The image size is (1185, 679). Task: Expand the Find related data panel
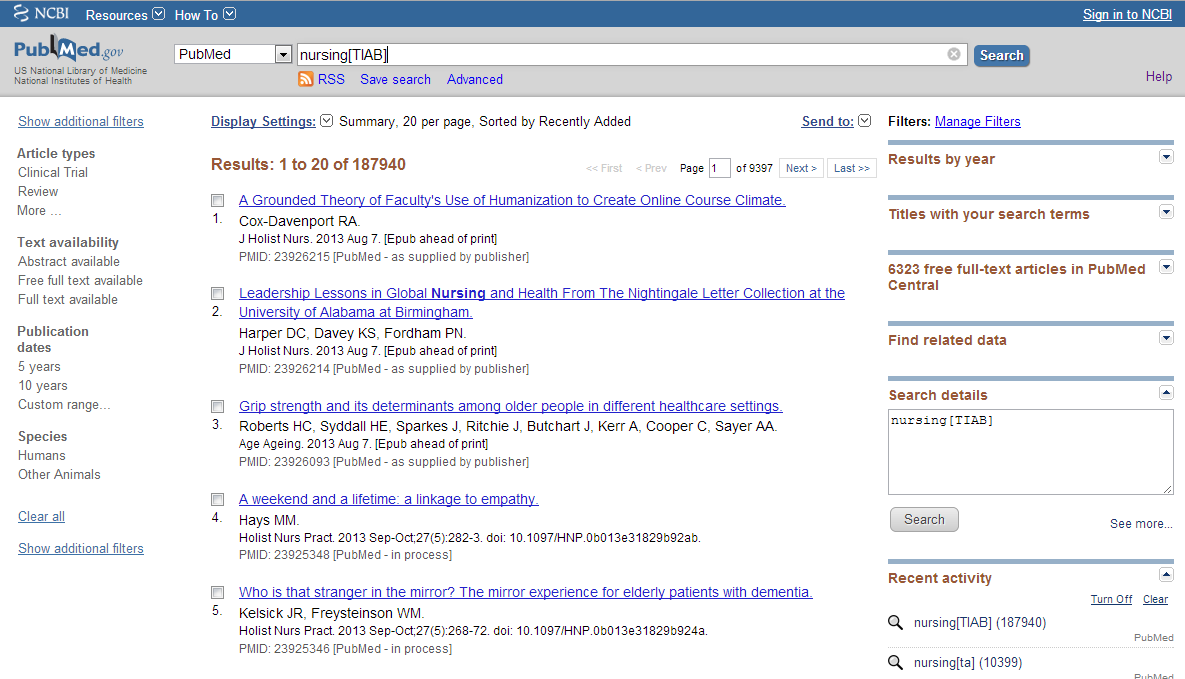1166,338
